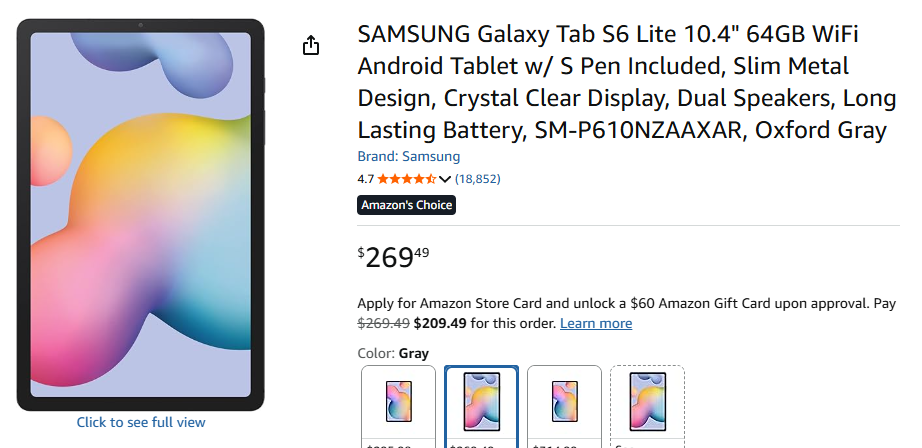
Task: Select the currently highlighted Gray color swatch
Action: (x=481, y=402)
